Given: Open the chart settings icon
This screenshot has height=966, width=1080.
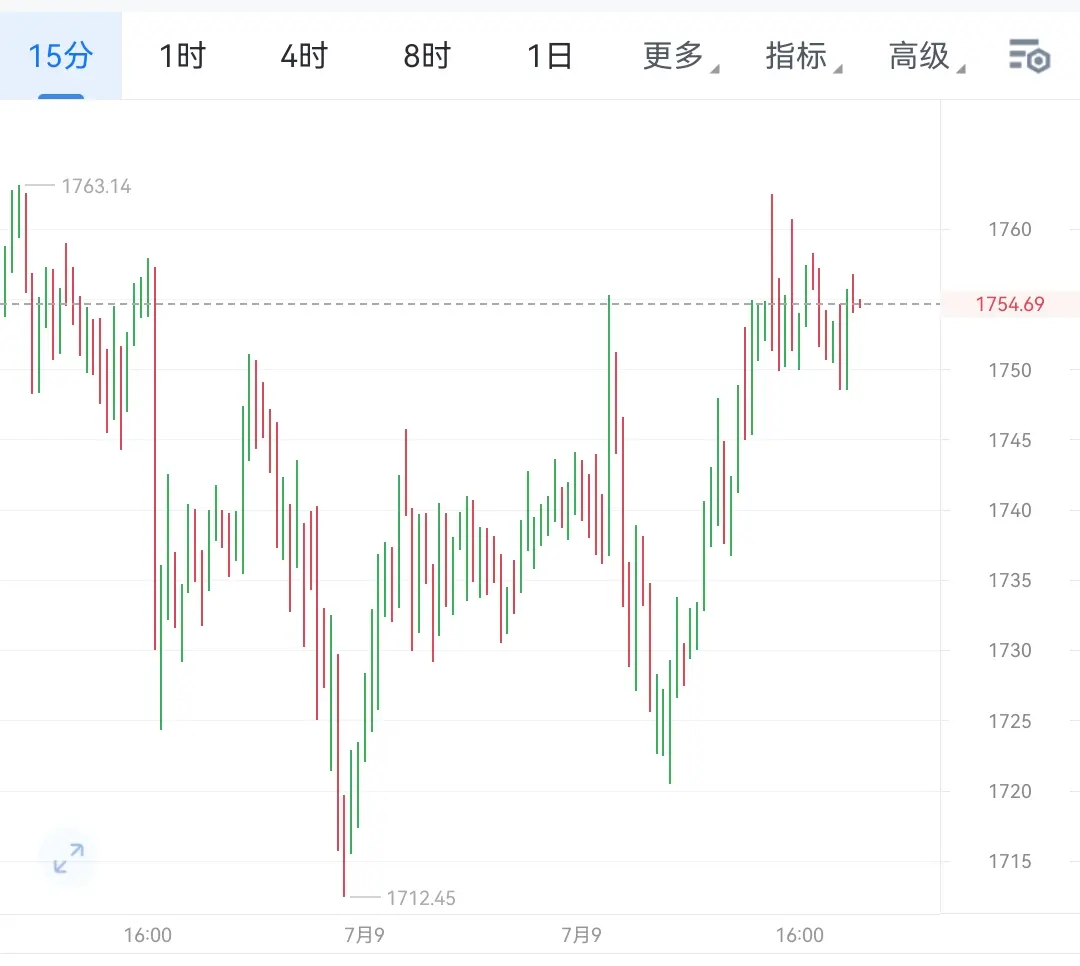Looking at the screenshot, I should point(1029,56).
